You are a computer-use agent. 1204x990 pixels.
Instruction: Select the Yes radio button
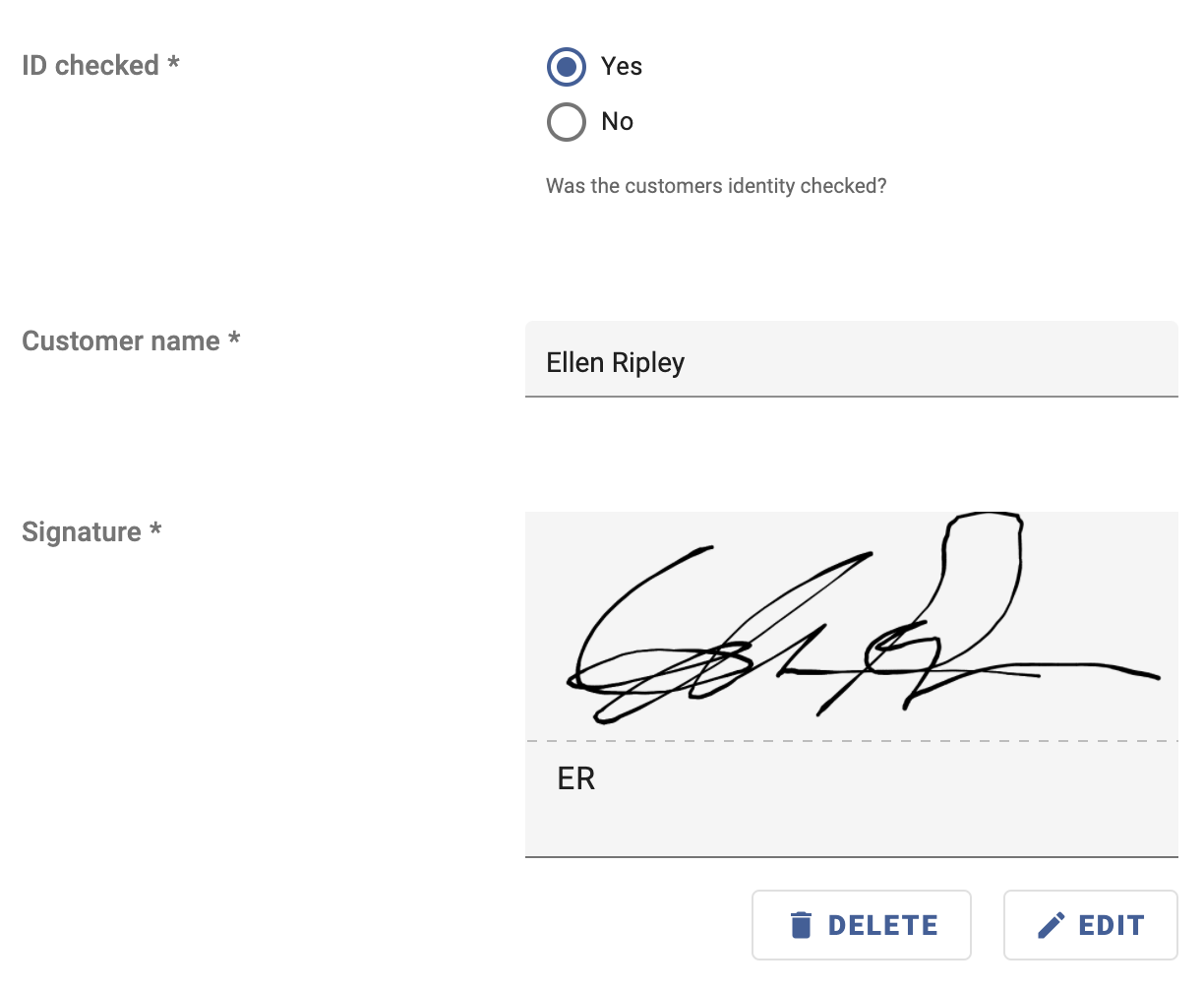point(567,67)
